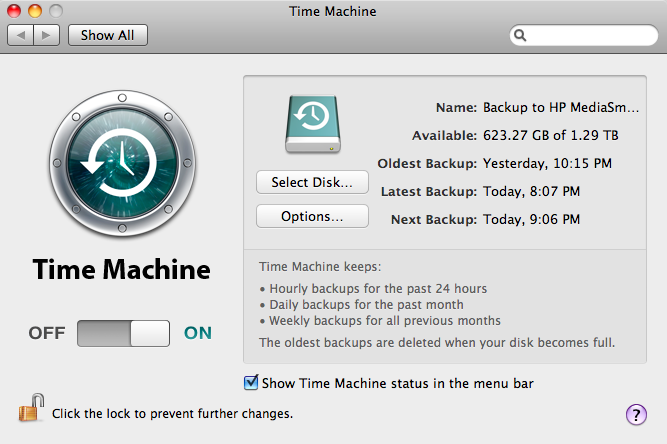Click 'Click the lock to prevent further changes.' text
The width and height of the screenshot is (667, 444).
click(172, 413)
